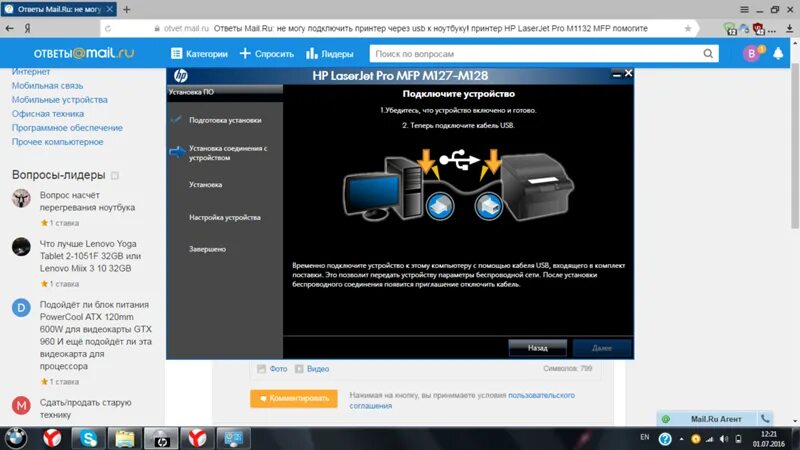Open the user profile avatar B

coord(752,54)
